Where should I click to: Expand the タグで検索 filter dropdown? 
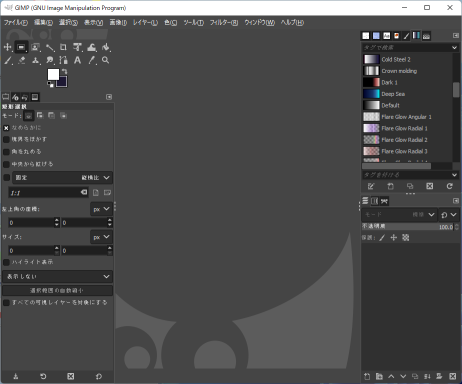pos(454,48)
